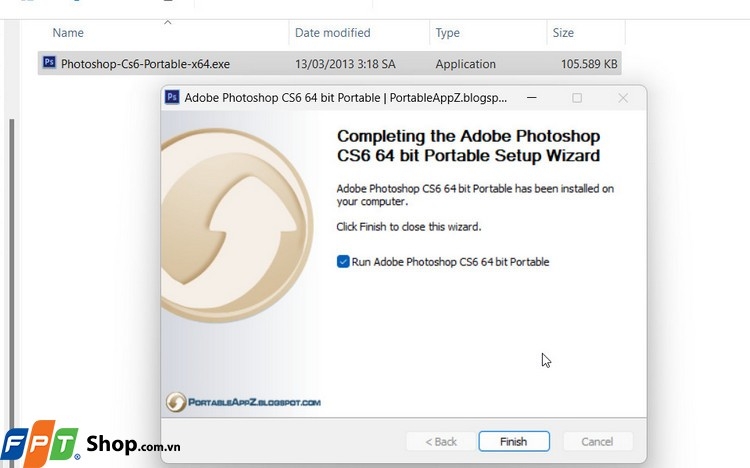Uncheck Run Adobe Photoshop CS6 64 bit Portable

point(343,262)
